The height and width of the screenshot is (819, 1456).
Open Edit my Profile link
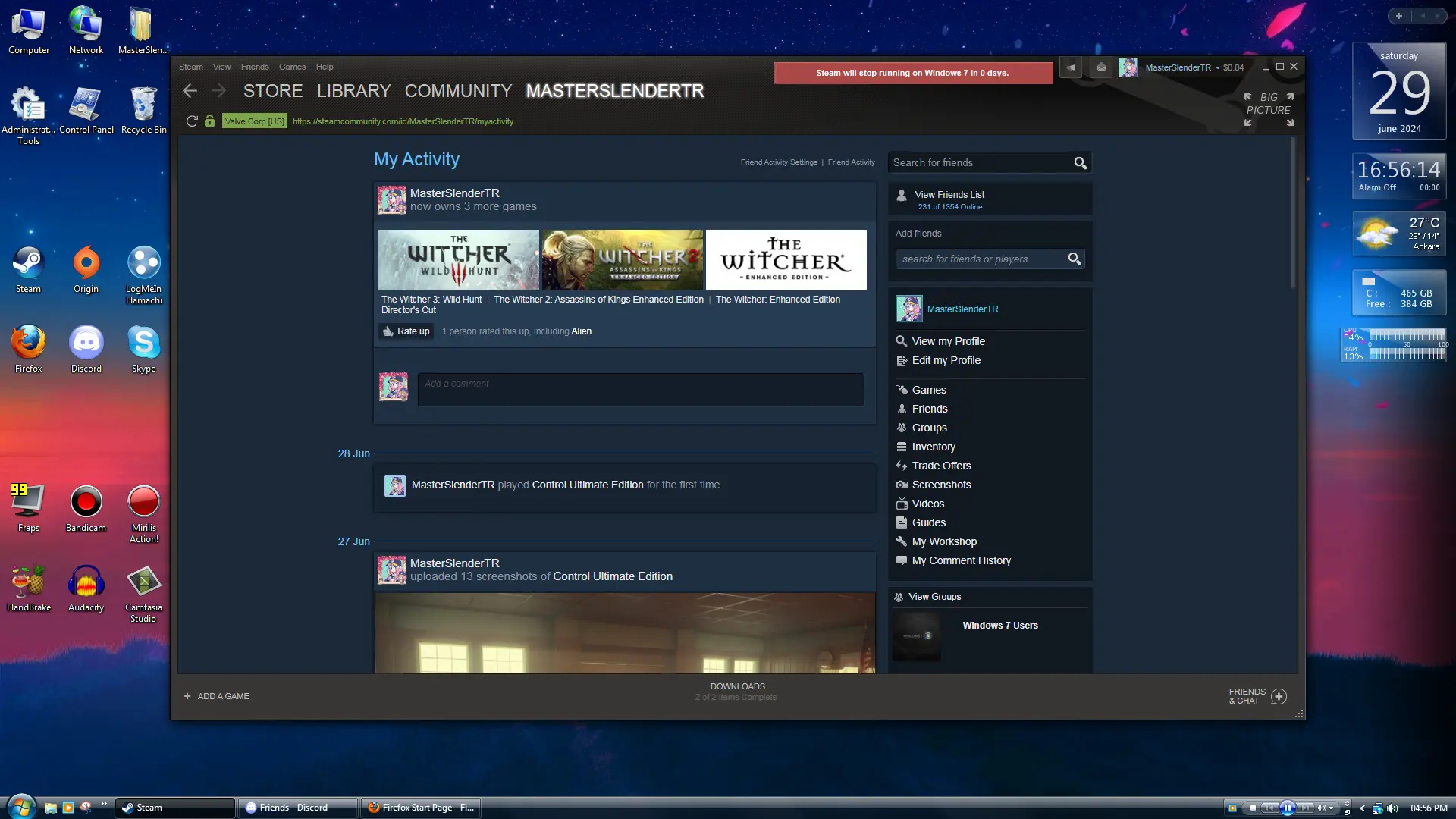946,360
